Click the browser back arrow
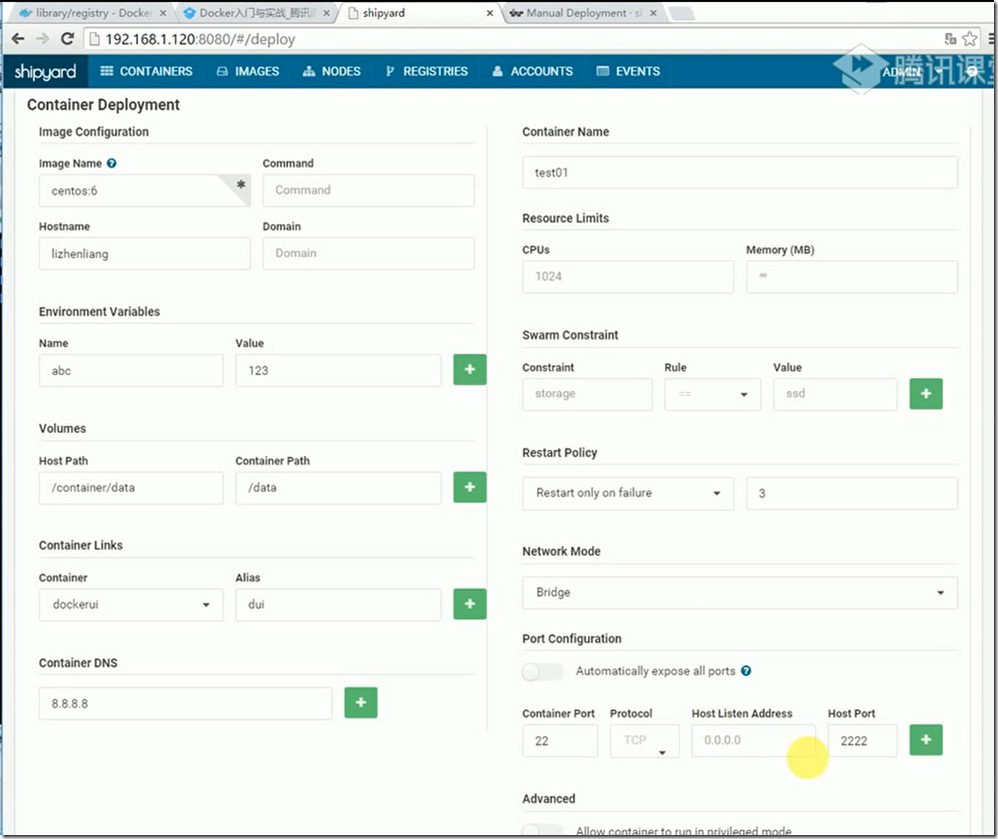Screen dimensions: 998x839 (18, 39)
